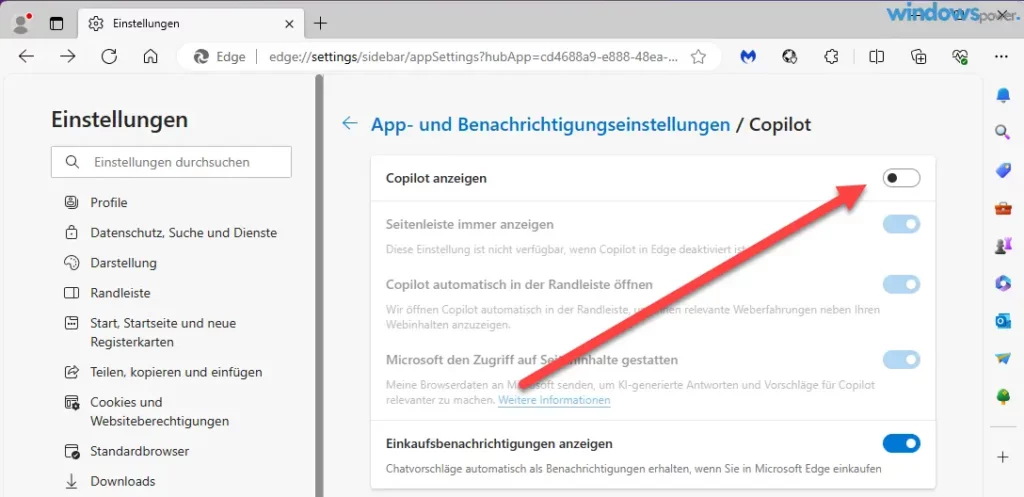Image resolution: width=1024 pixels, height=497 pixels.
Task: Close the Einstellungen tab
Action: point(289,24)
